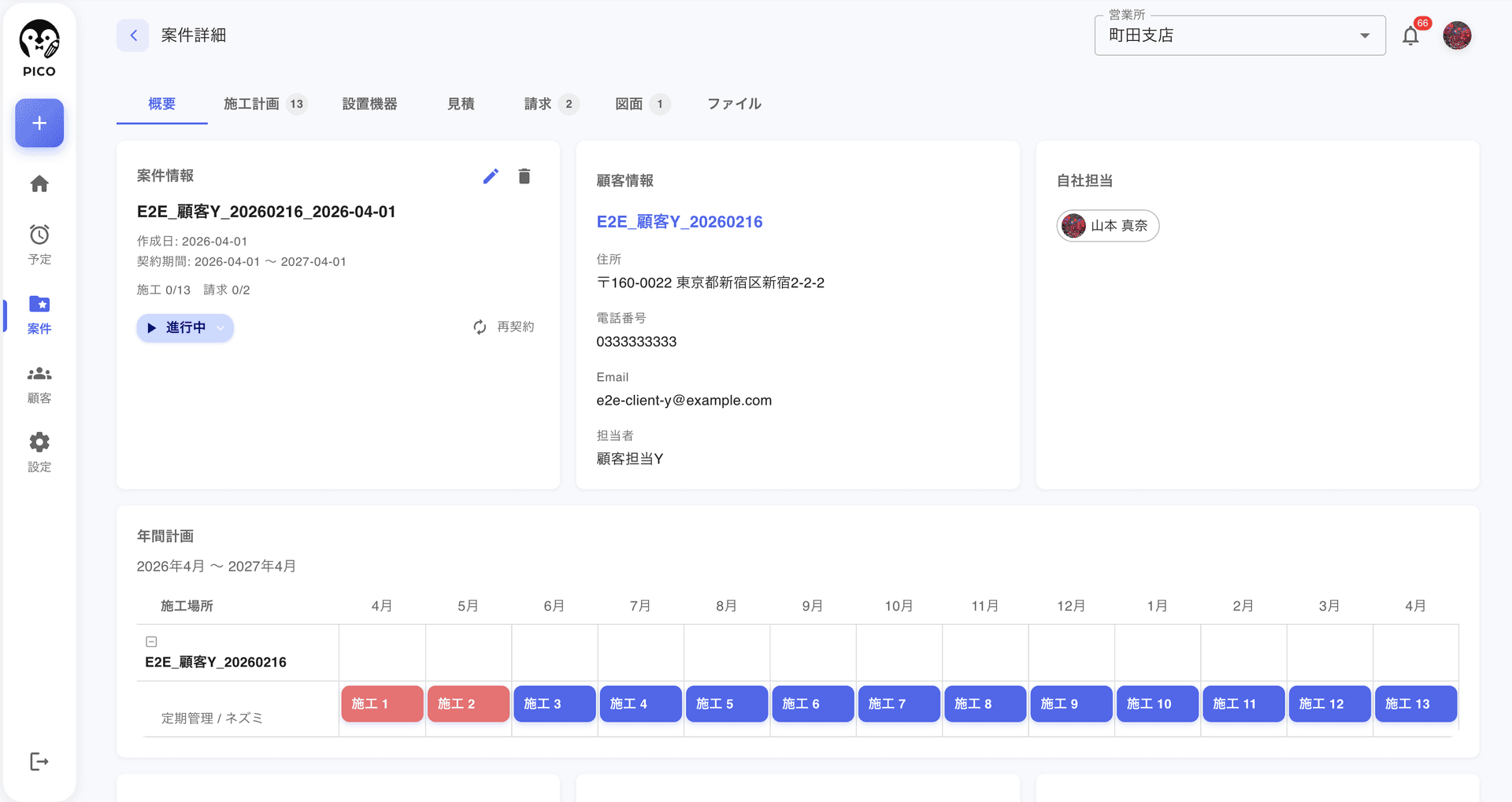
Task: Click the blue plus create button
Action: point(39,123)
